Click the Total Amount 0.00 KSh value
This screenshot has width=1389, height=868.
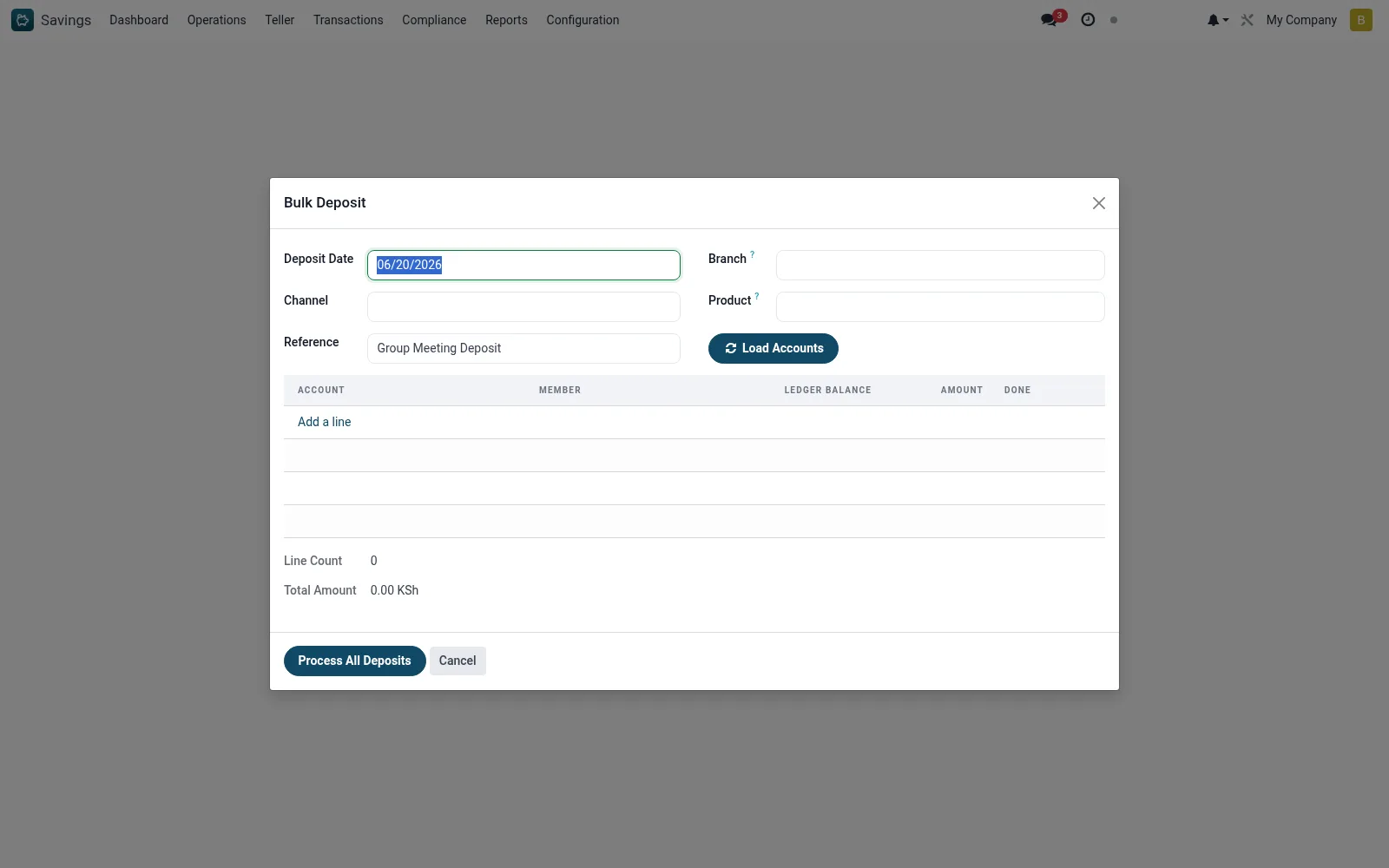[x=394, y=590]
